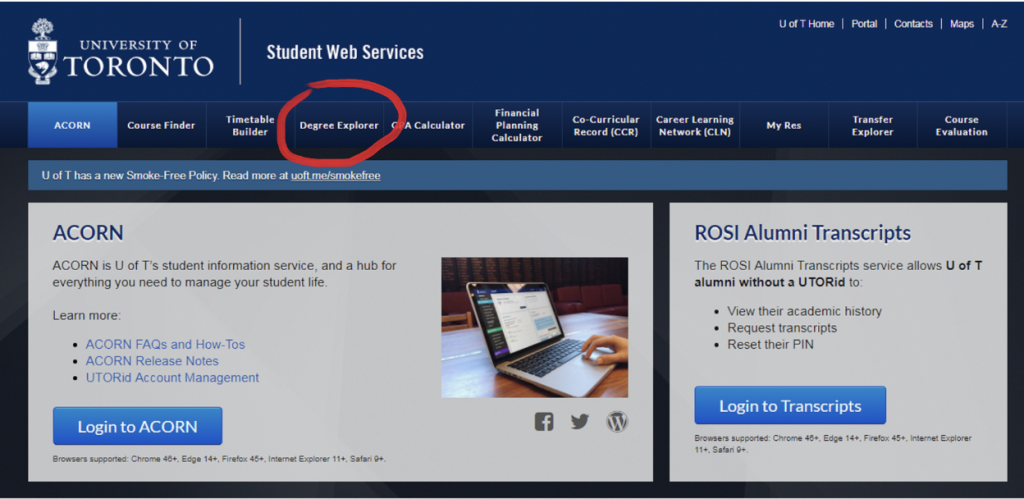Open ACORN FAQs and How-Tos link
1024x499 pixels.
tap(165, 344)
